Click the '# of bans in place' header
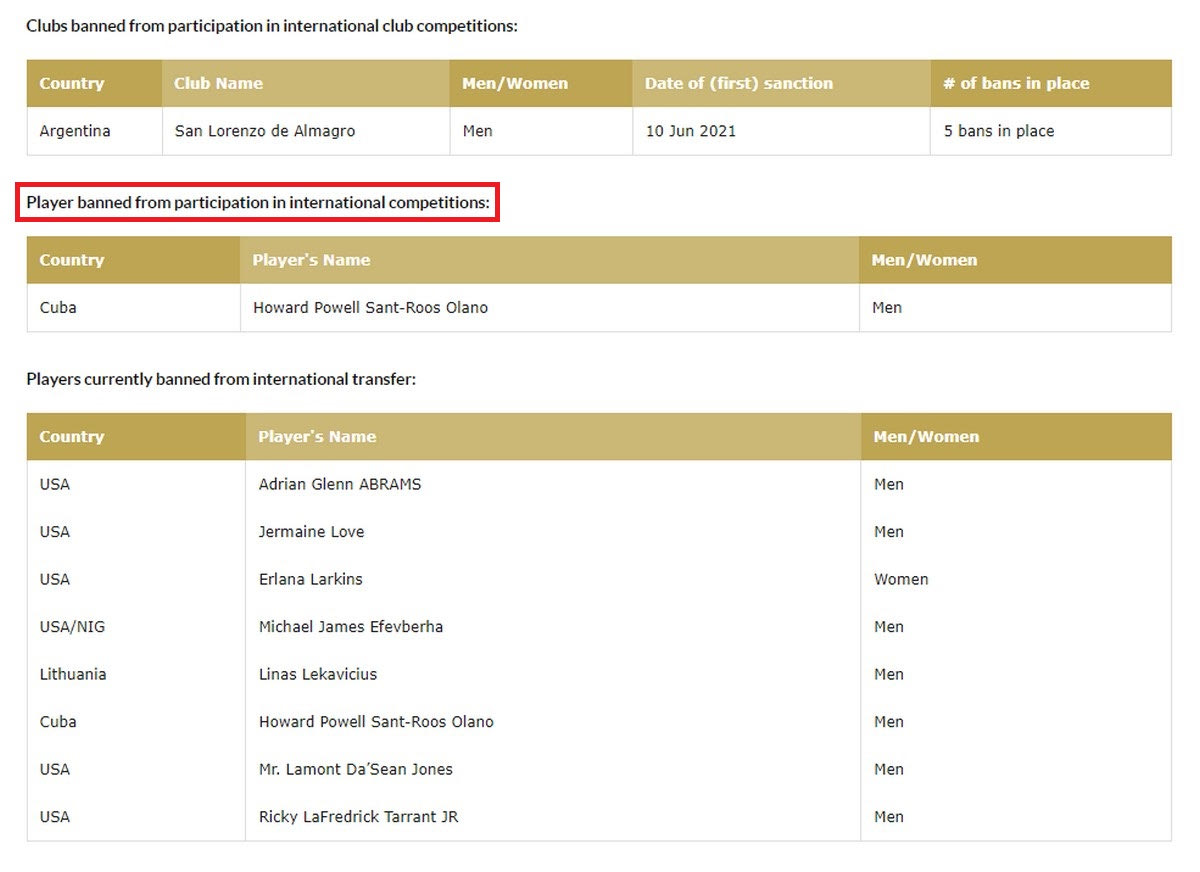 (1015, 84)
